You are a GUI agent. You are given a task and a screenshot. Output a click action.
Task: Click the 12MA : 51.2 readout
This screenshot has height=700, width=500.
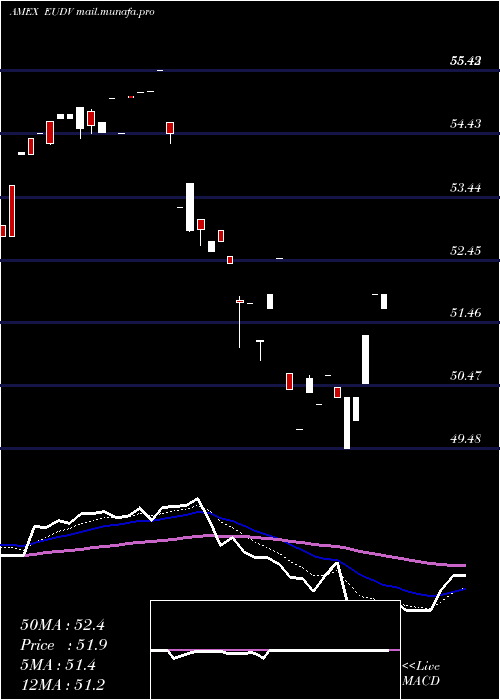click(62, 685)
